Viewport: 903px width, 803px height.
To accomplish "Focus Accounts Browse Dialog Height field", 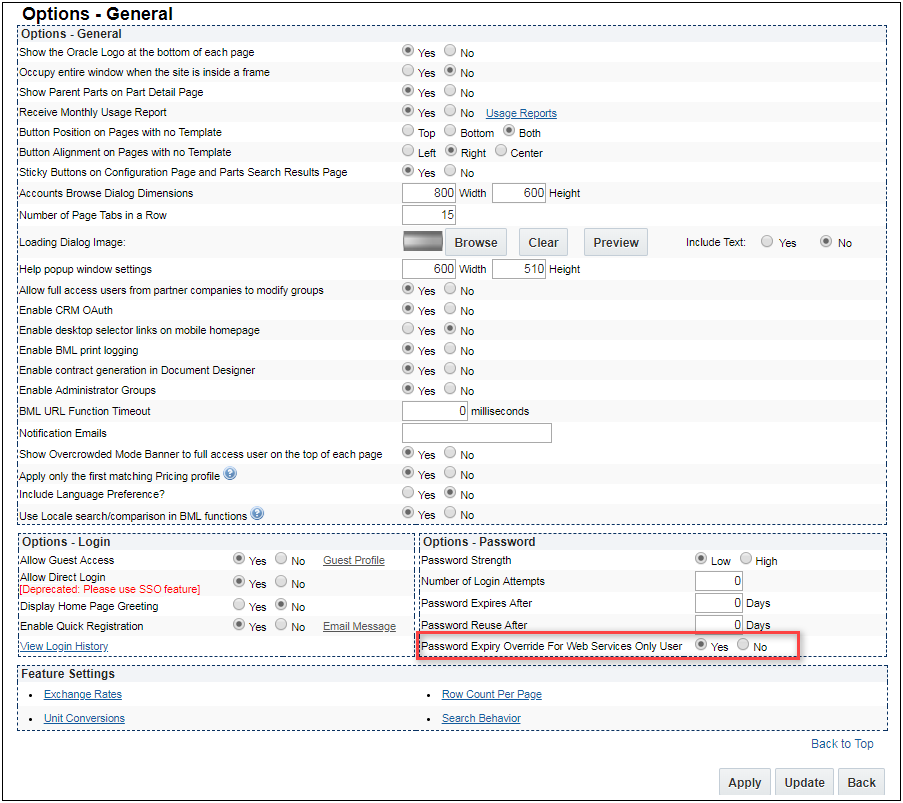I will tap(519, 192).
